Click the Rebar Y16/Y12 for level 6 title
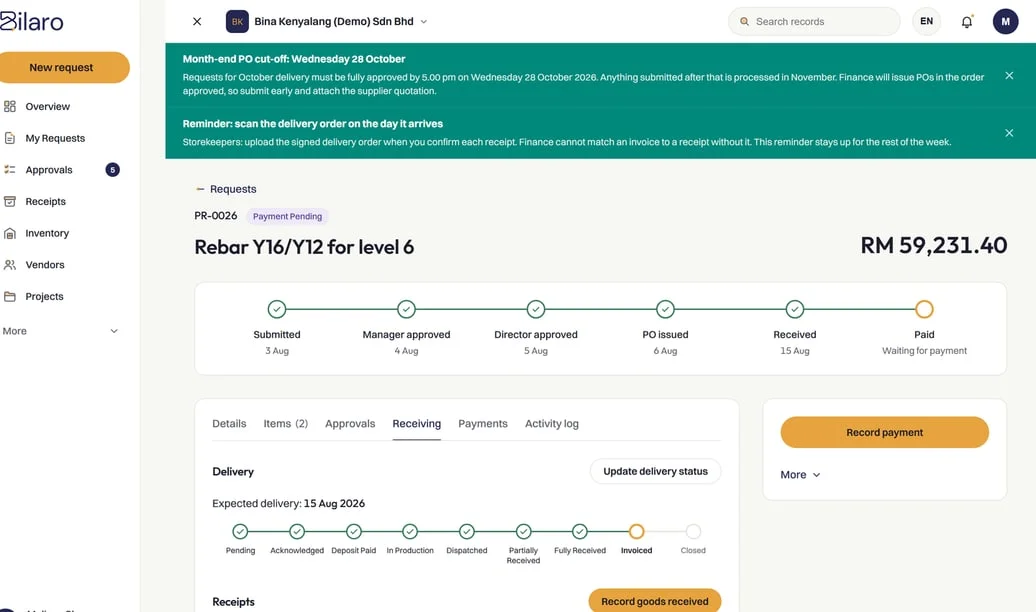This screenshot has width=1036, height=612. click(304, 247)
